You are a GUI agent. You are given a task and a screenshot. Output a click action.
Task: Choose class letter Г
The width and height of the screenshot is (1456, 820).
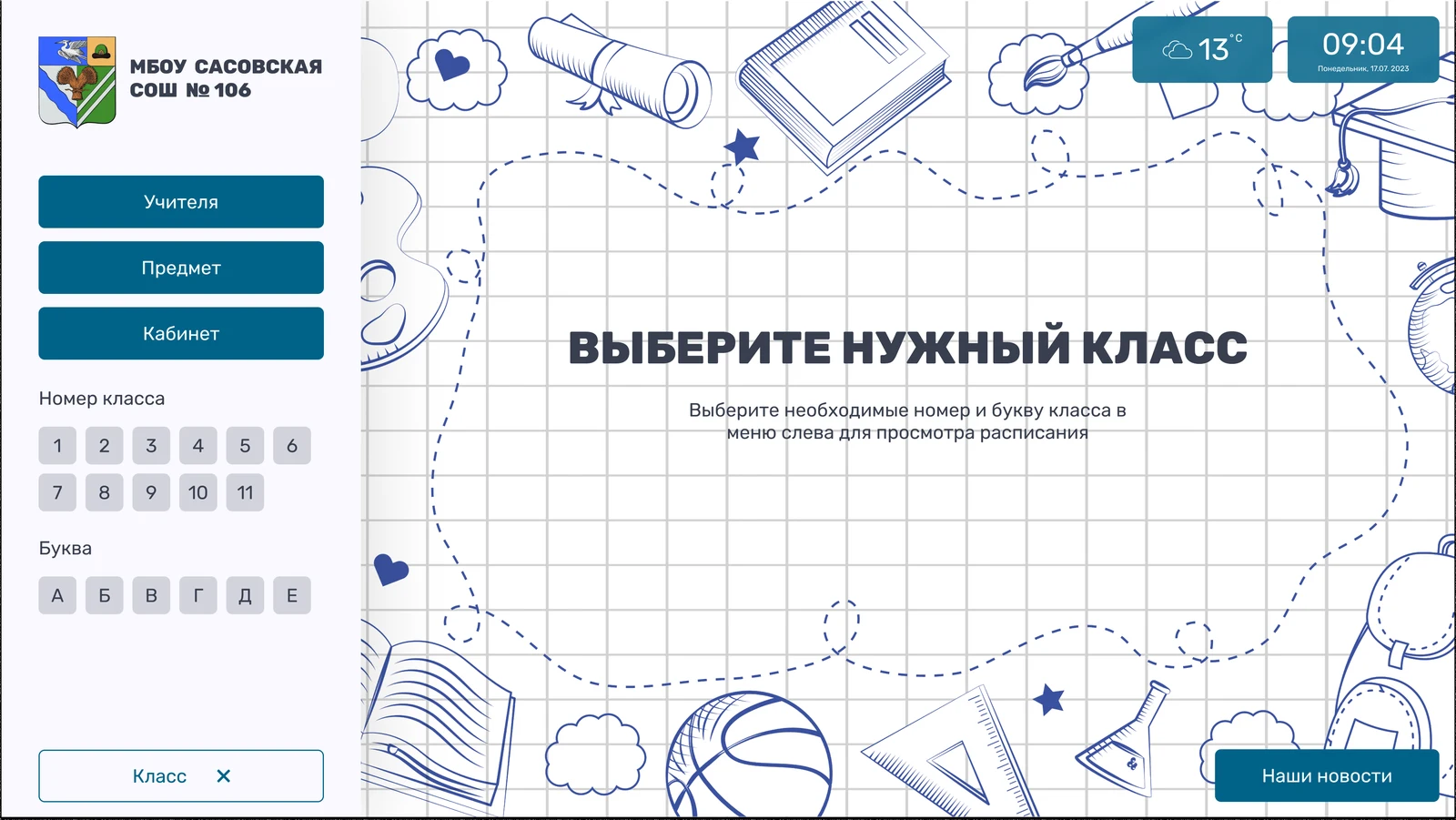coord(198,595)
